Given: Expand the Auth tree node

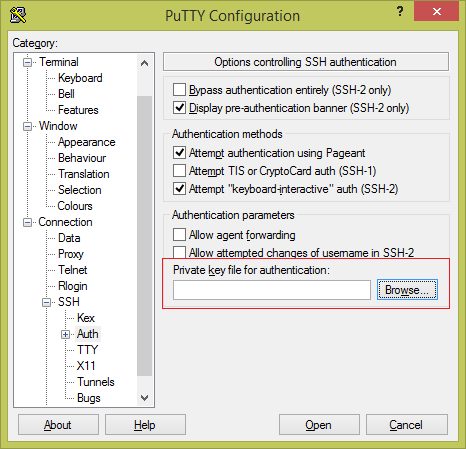Looking at the screenshot, I should pyautogui.click(x=66, y=334).
